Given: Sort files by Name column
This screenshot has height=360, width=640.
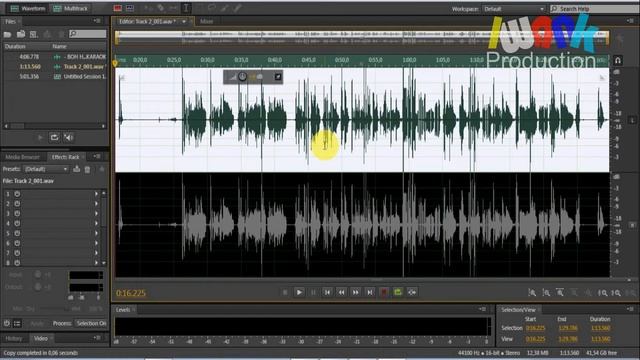Looking at the screenshot, I should (x=59, y=47).
